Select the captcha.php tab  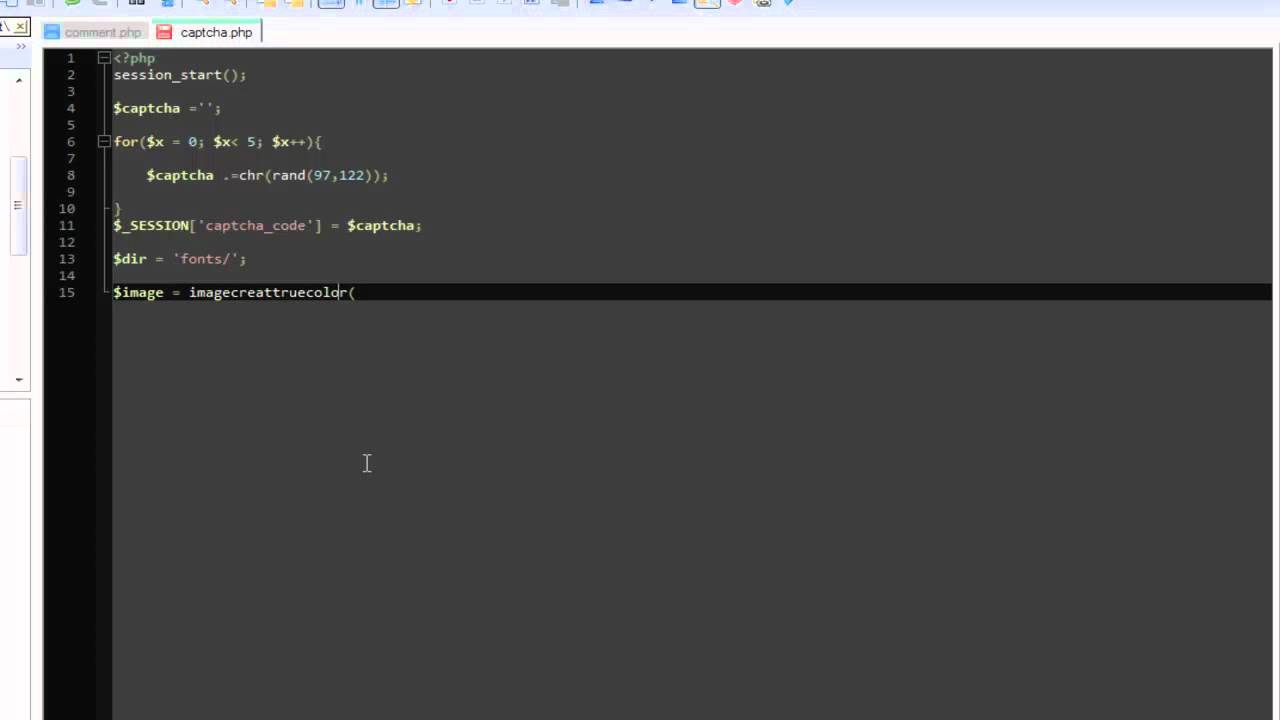(x=205, y=33)
